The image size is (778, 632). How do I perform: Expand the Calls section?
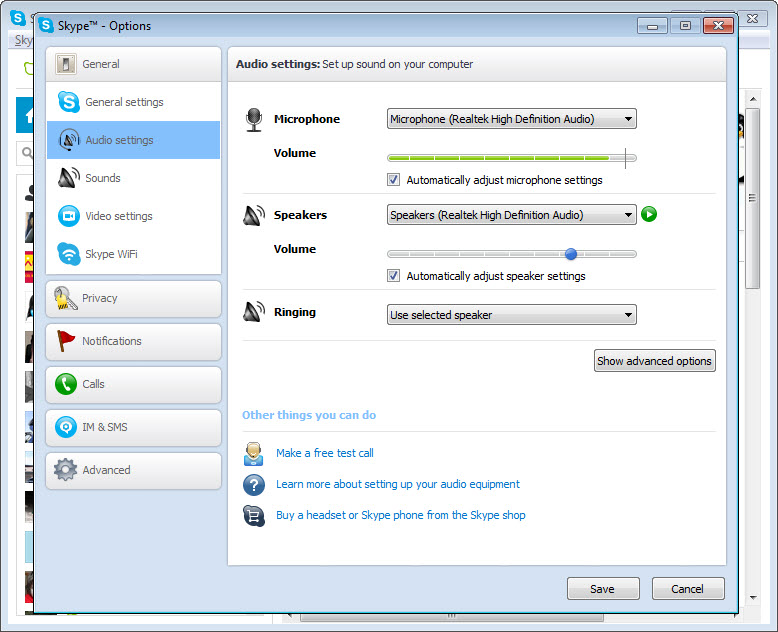coord(133,384)
